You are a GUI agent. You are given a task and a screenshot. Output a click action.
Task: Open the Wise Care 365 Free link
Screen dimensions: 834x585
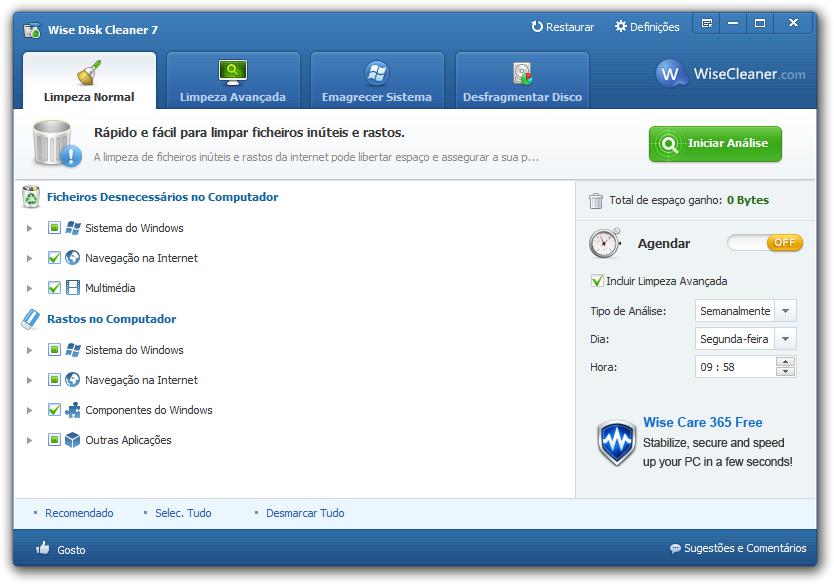click(703, 422)
